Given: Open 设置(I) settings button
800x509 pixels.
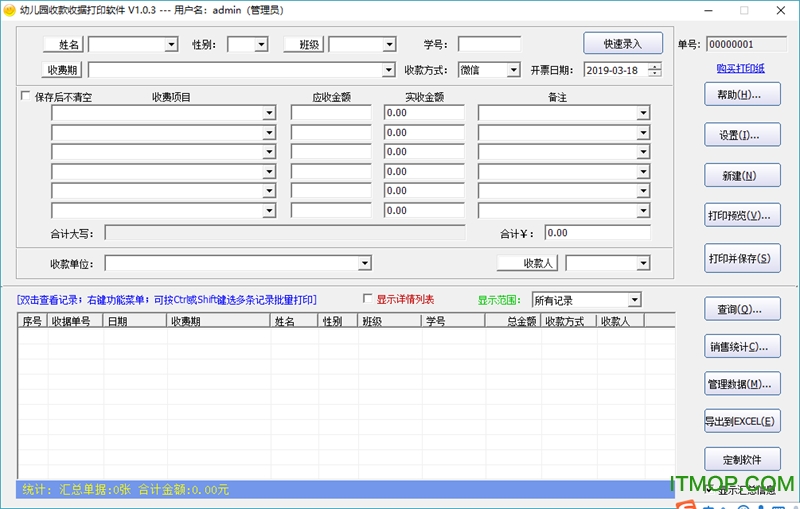Looking at the screenshot, I should [x=741, y=135].
